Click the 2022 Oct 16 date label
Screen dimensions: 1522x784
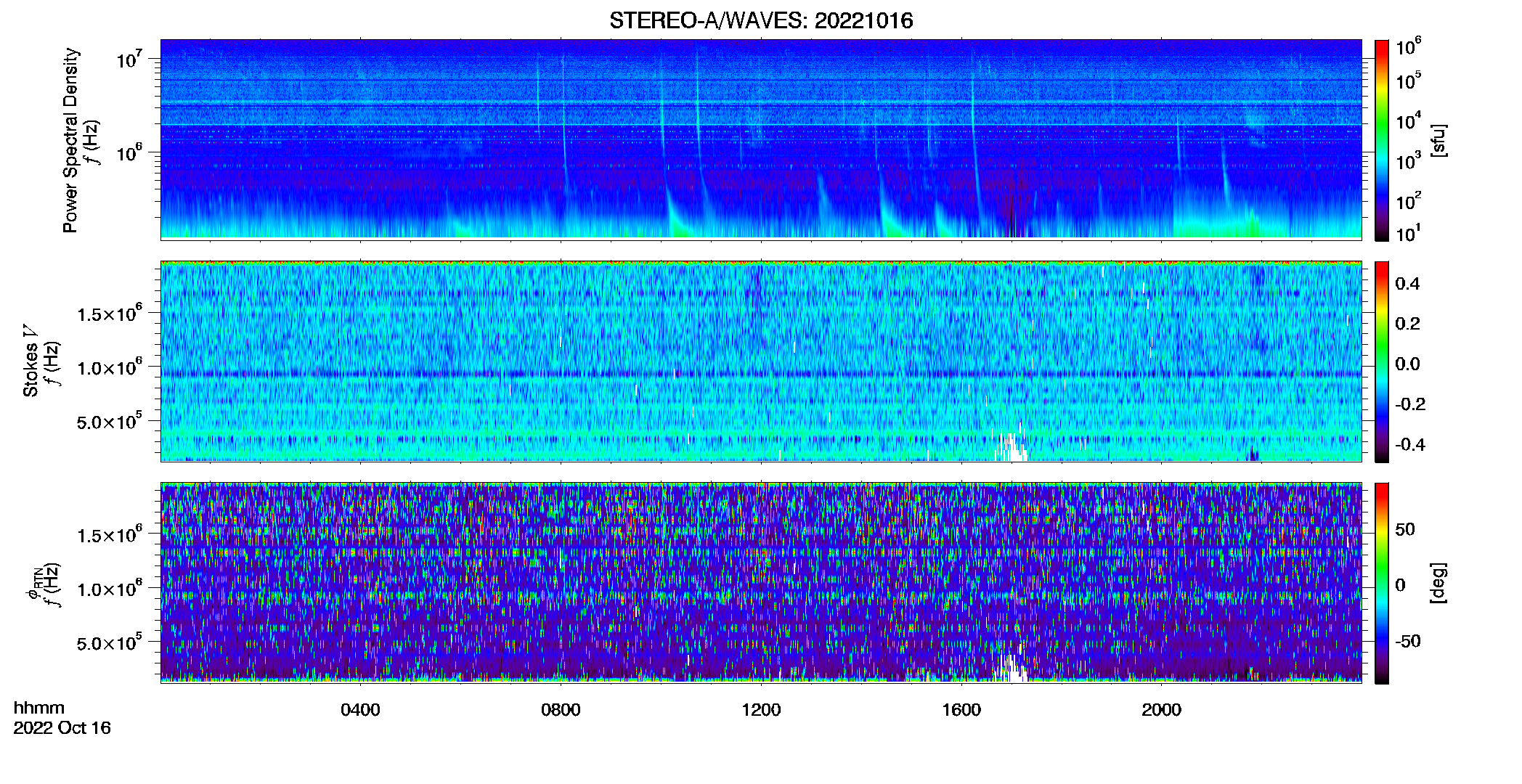point(62,728)
